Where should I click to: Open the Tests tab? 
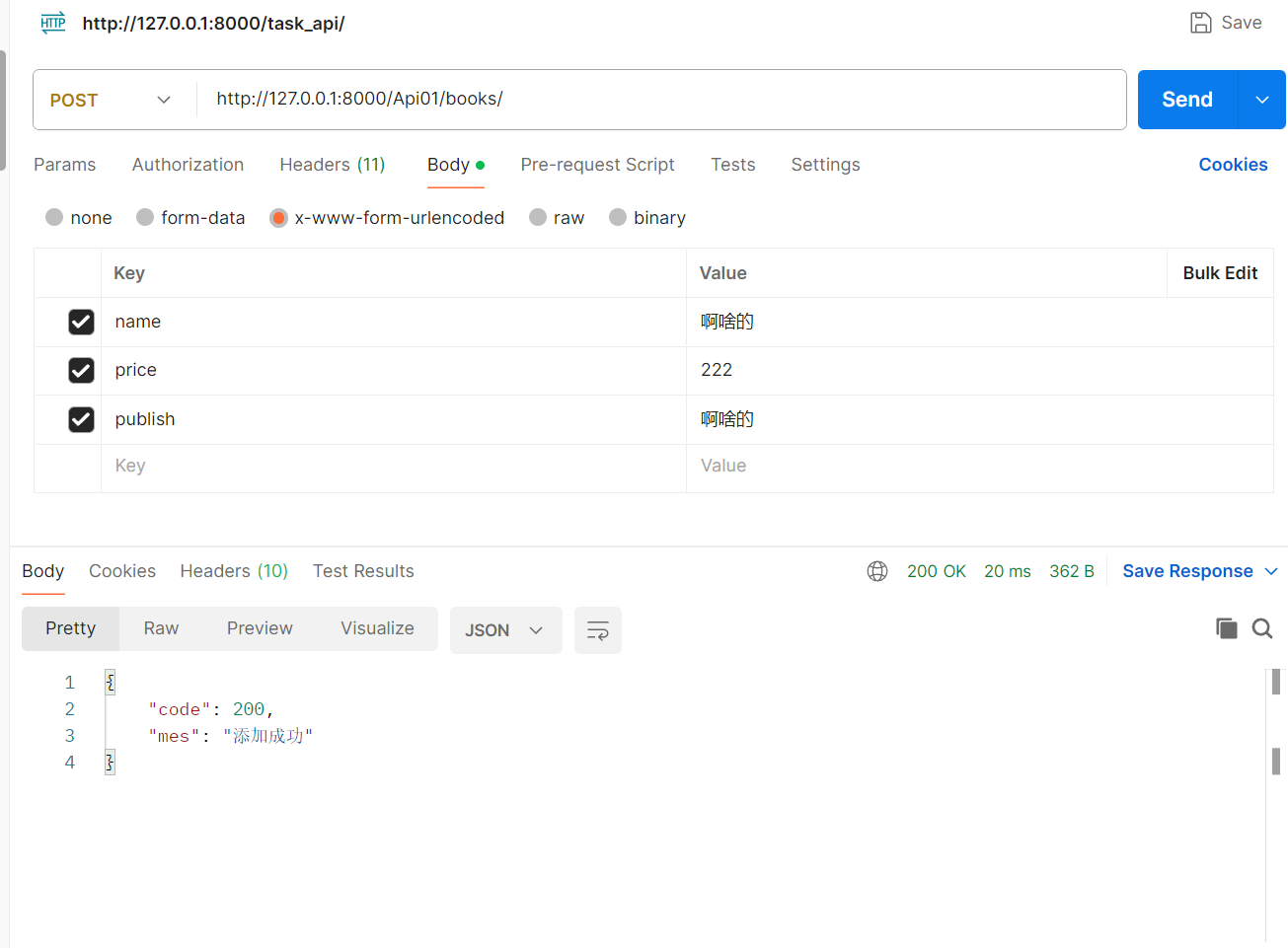click(x=733, y=165)
